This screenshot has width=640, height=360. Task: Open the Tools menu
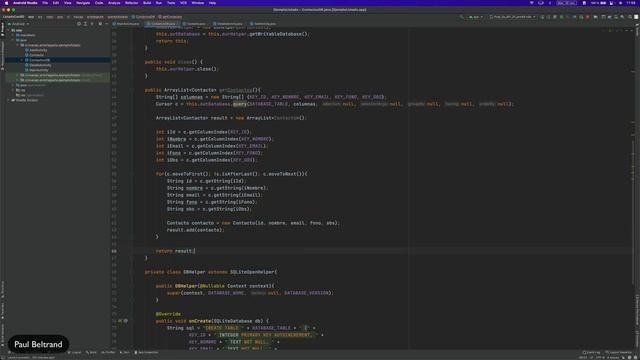tap(171, 3)
